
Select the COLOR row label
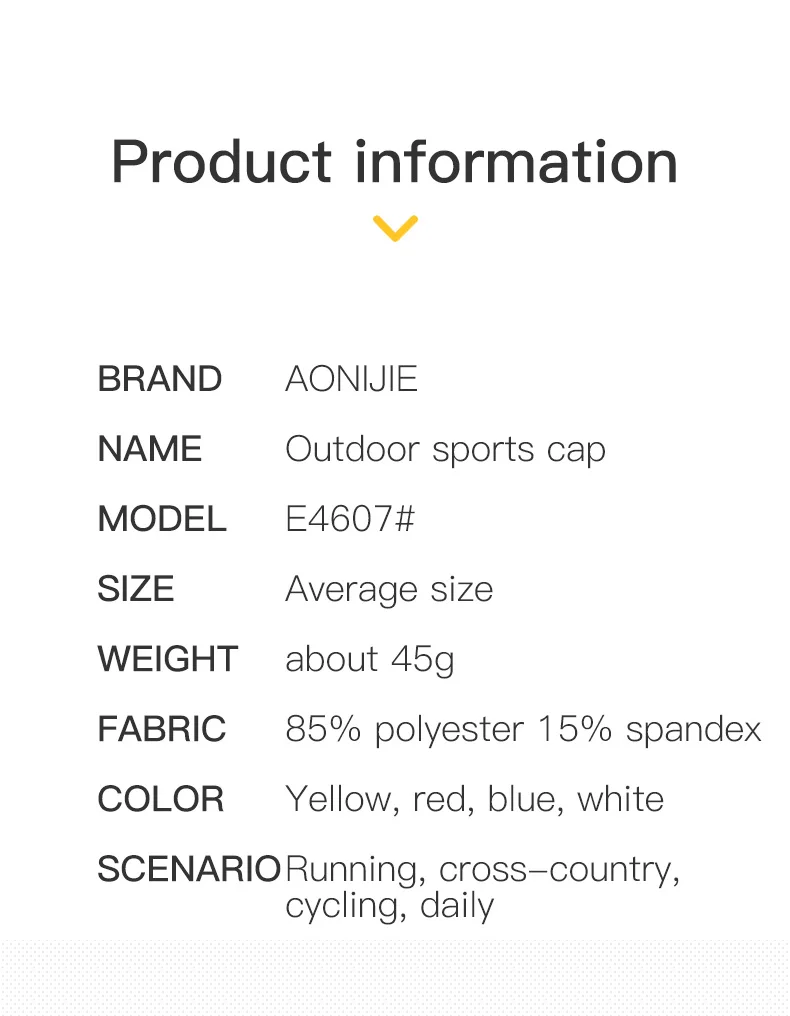pos(160,800)
